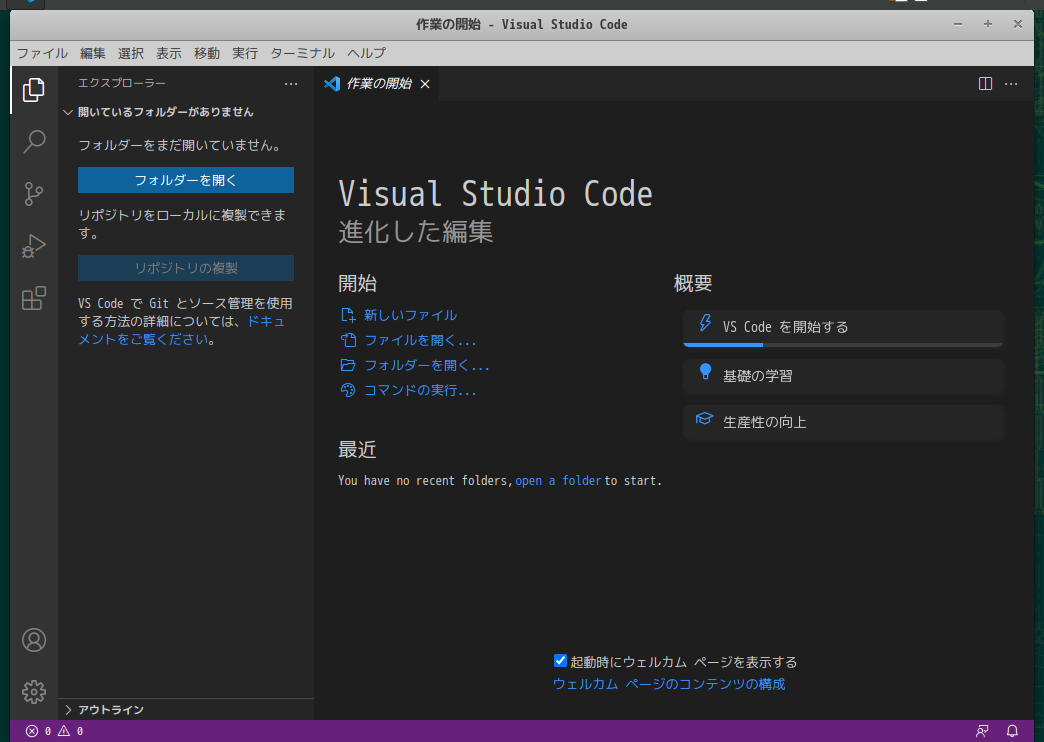The image size is (1044, 742).
Task: Click the Visual Studio Code heading text
Action: pos(495,194)
